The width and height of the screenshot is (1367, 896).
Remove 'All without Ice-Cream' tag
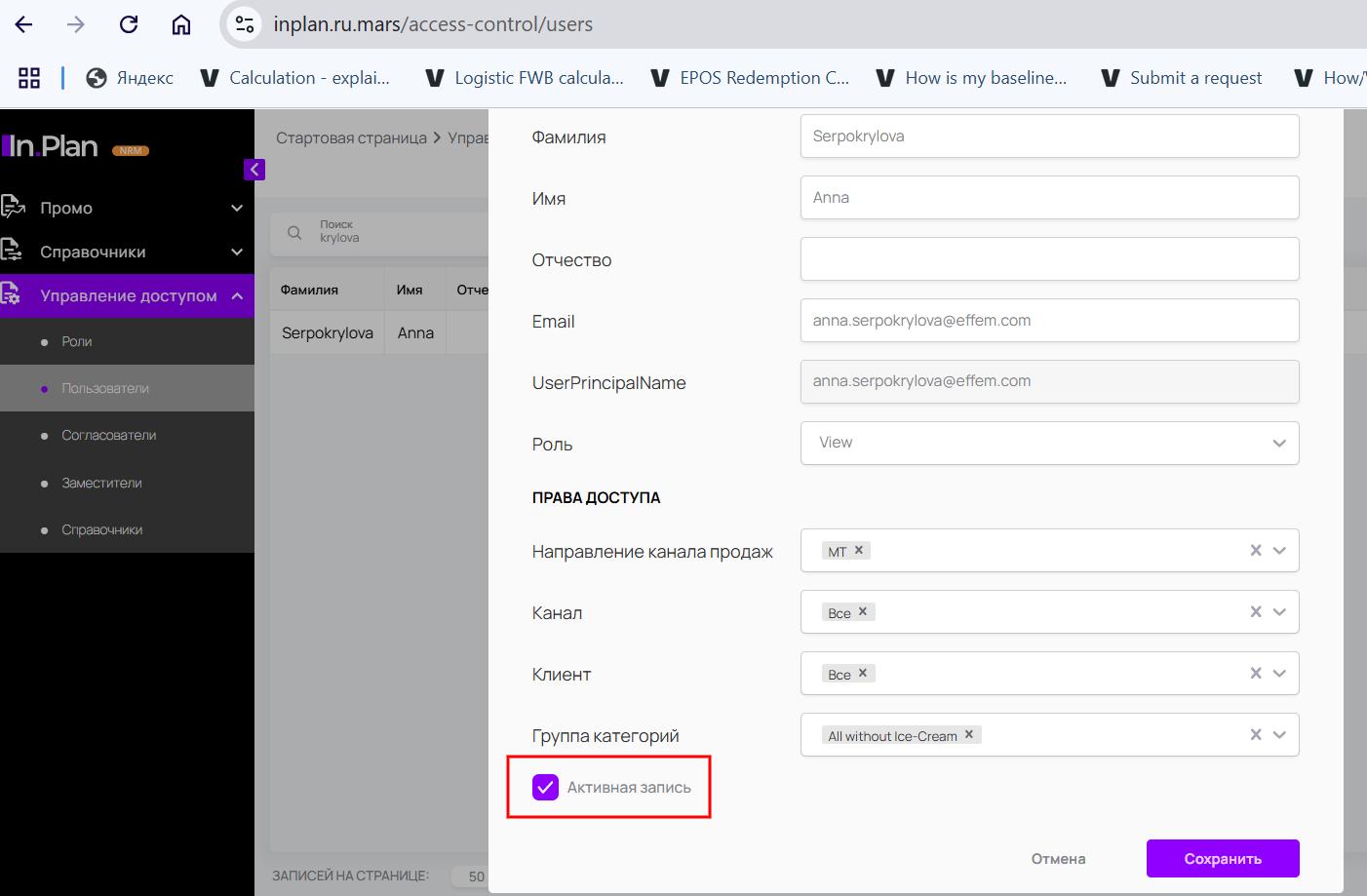point(969,734)
